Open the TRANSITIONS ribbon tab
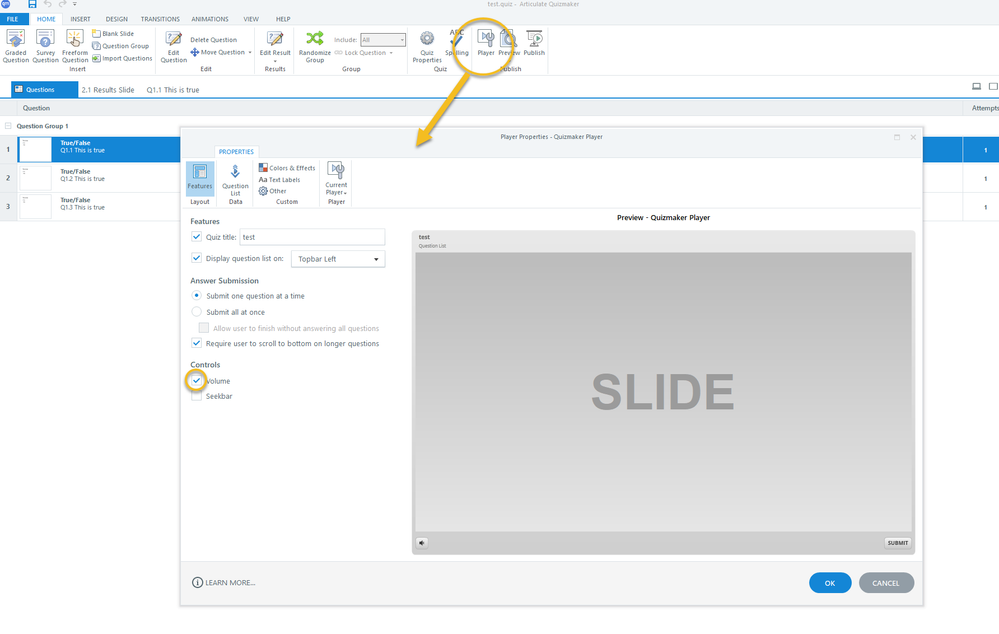999x634 pixels. pyautogui.click(x=160, y=19)
